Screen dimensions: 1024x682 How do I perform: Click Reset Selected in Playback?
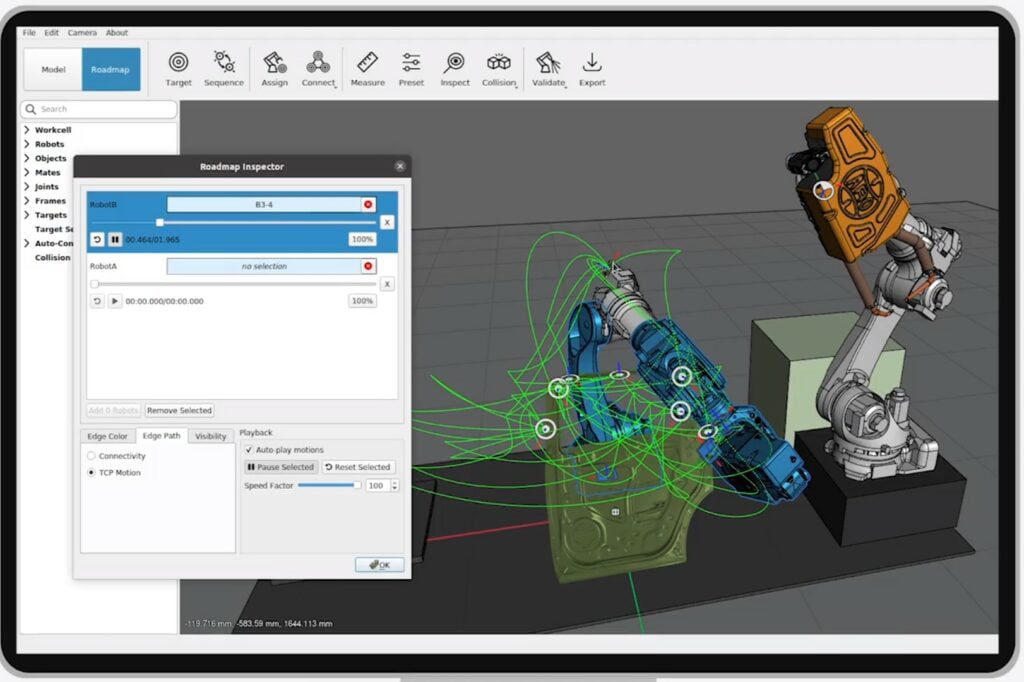[x=358, y=467]
